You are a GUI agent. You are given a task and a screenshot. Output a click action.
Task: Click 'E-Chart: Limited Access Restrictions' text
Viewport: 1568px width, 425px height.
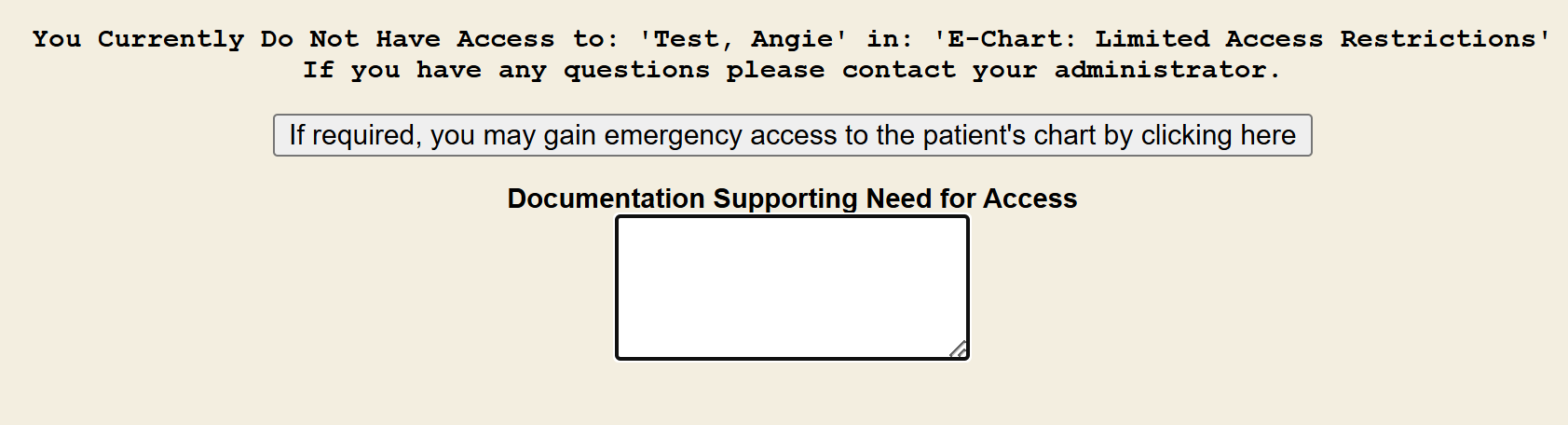click(1241, 39)
